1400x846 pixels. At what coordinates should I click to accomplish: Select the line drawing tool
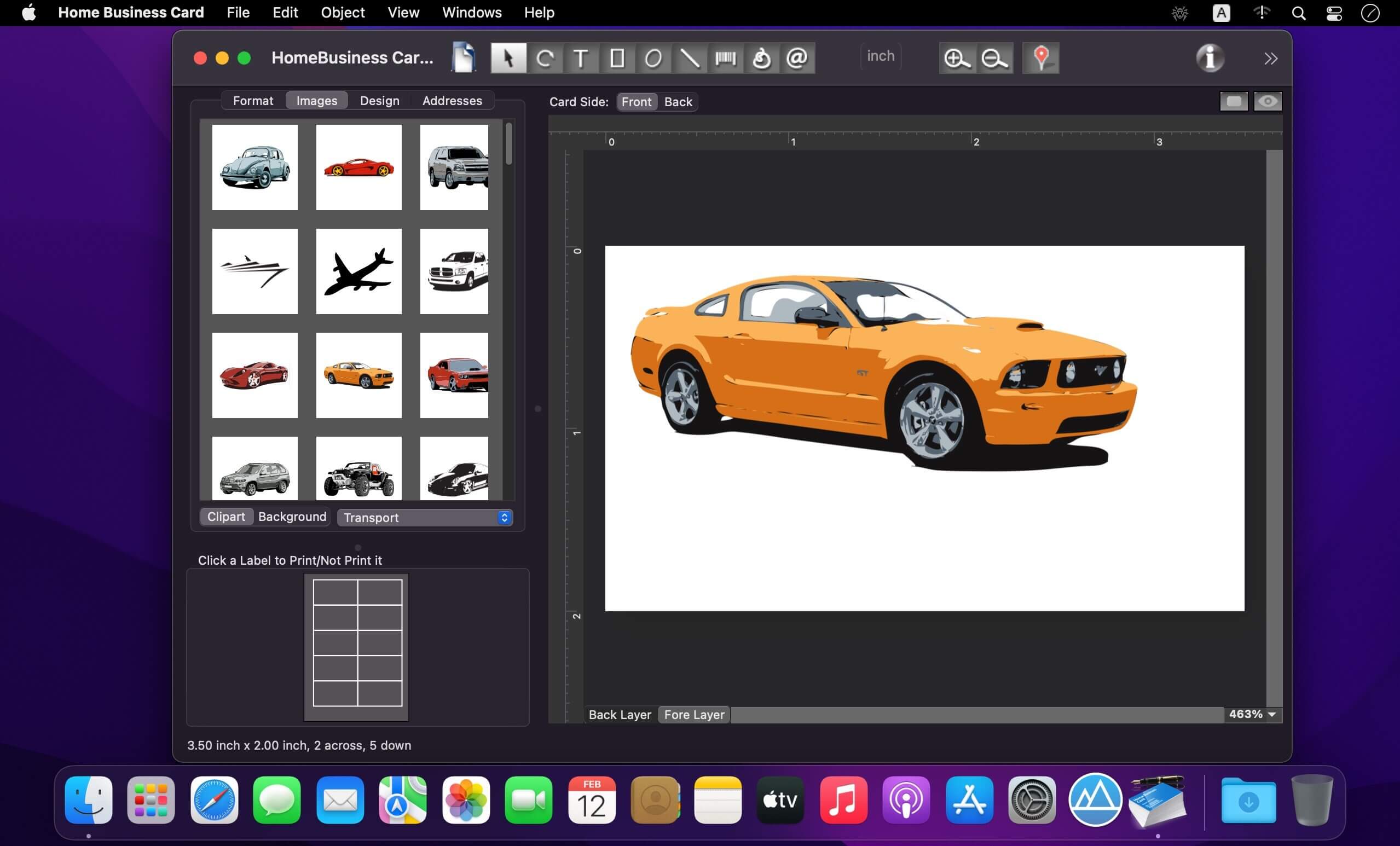tap(690, 58)
